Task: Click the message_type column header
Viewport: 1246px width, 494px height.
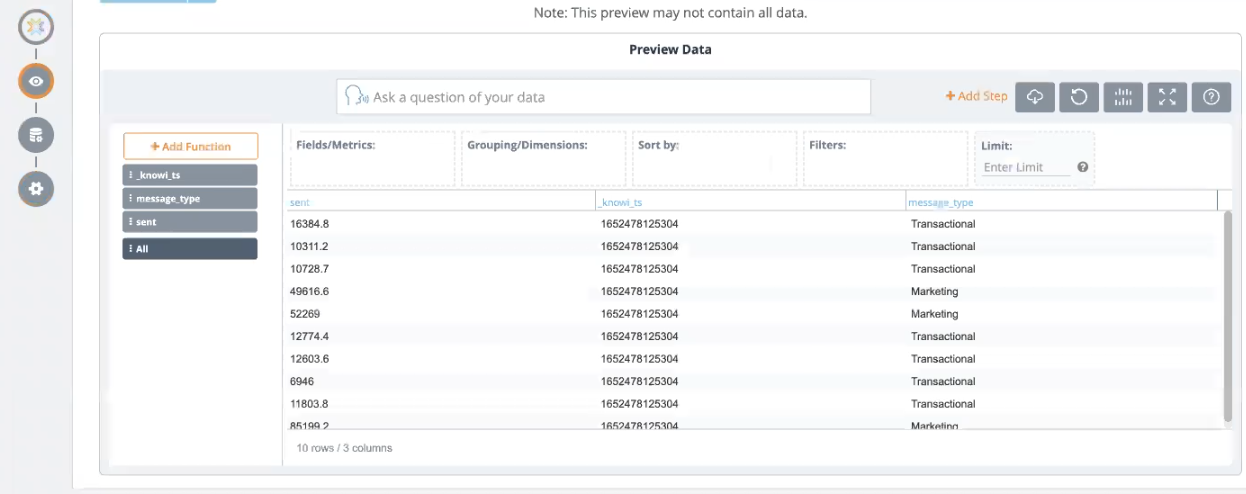Action: click(940, 203)
